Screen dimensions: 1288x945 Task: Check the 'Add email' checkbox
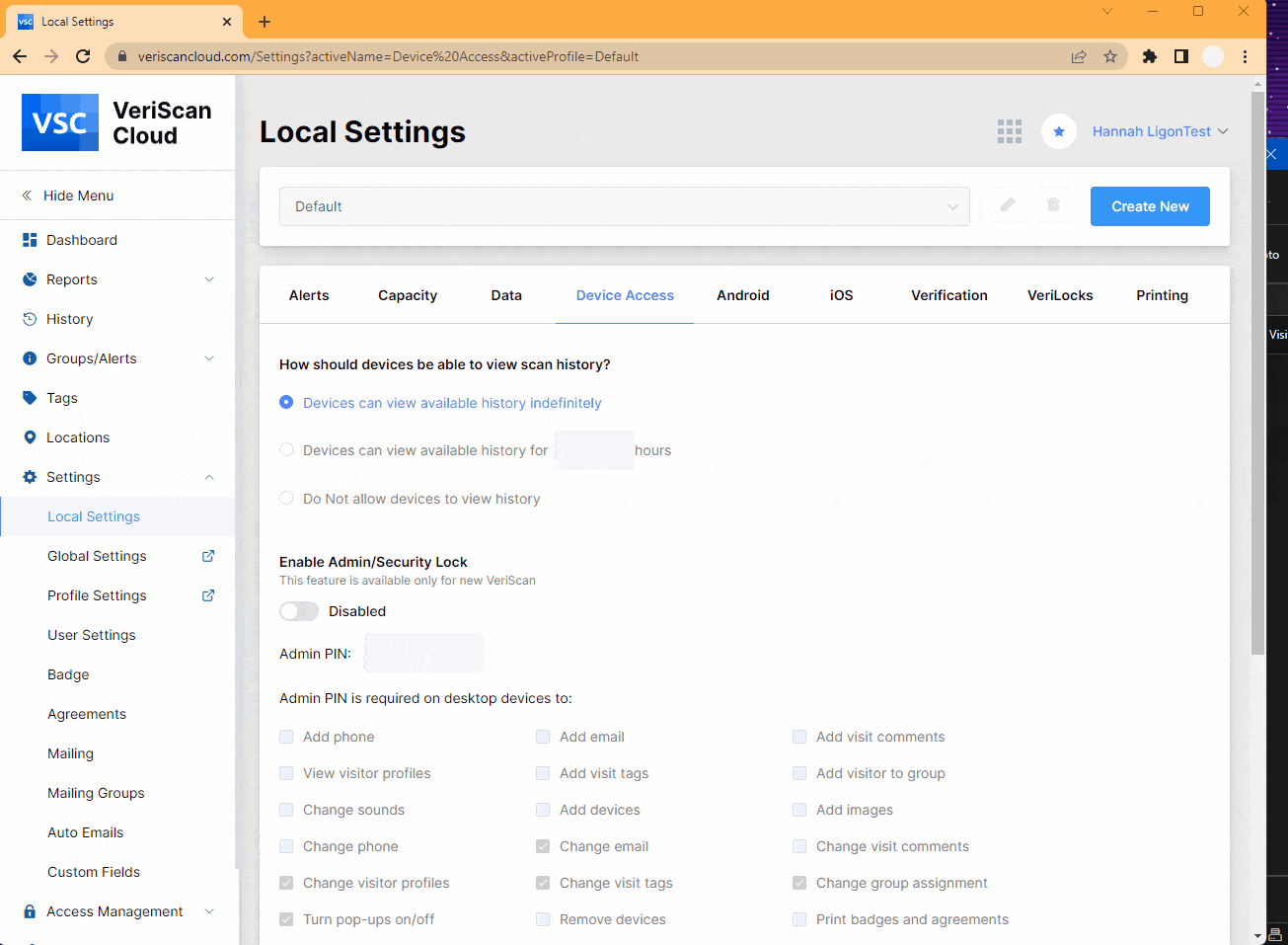pyautogui.click(x=543, y=737)
